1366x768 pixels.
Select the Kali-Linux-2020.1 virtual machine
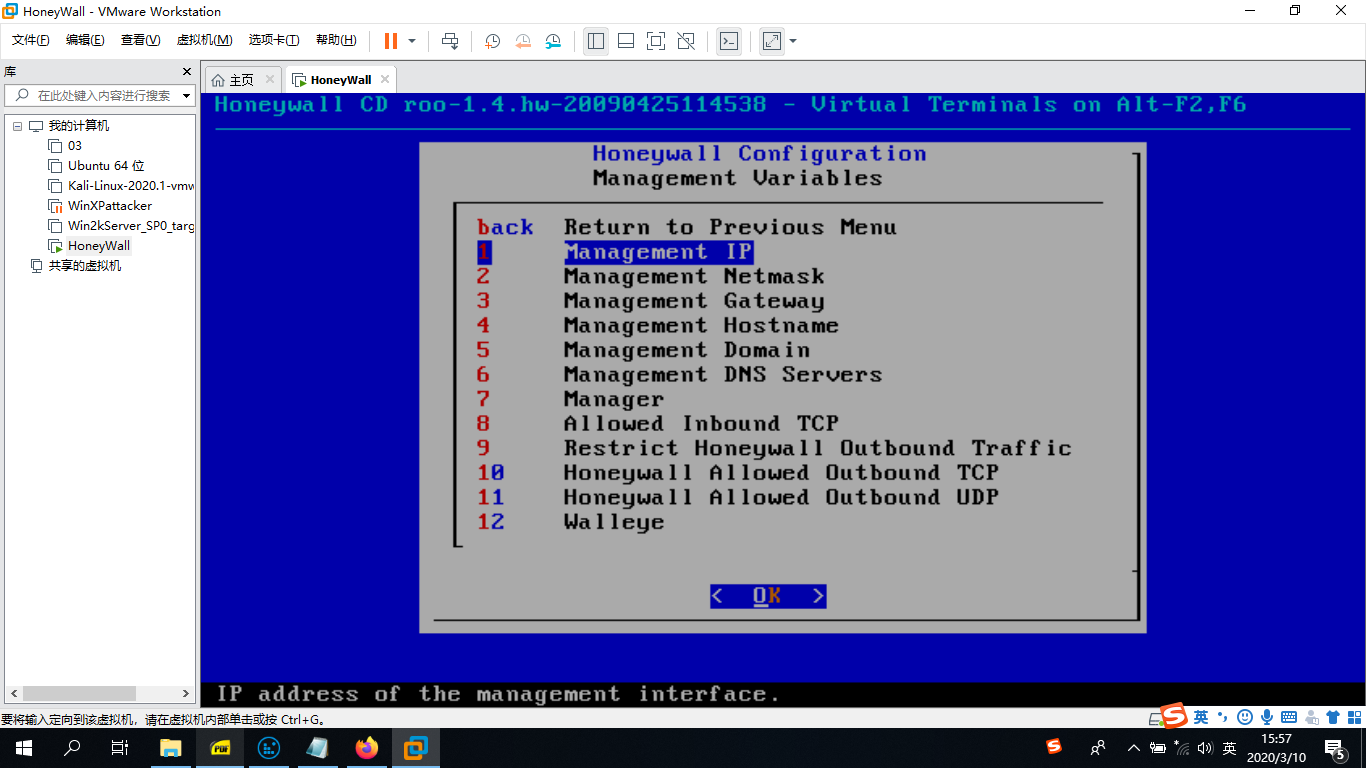131,186
